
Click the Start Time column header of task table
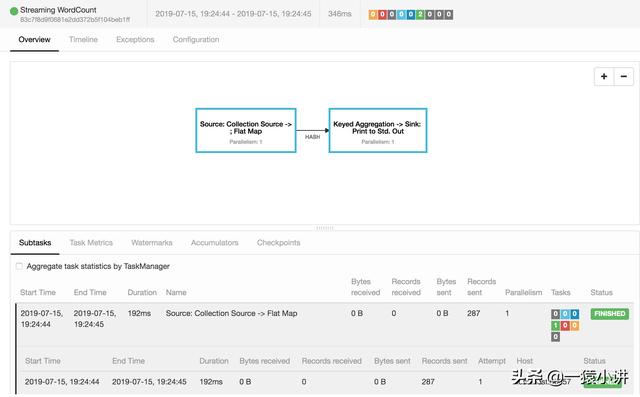pos(38,292)
